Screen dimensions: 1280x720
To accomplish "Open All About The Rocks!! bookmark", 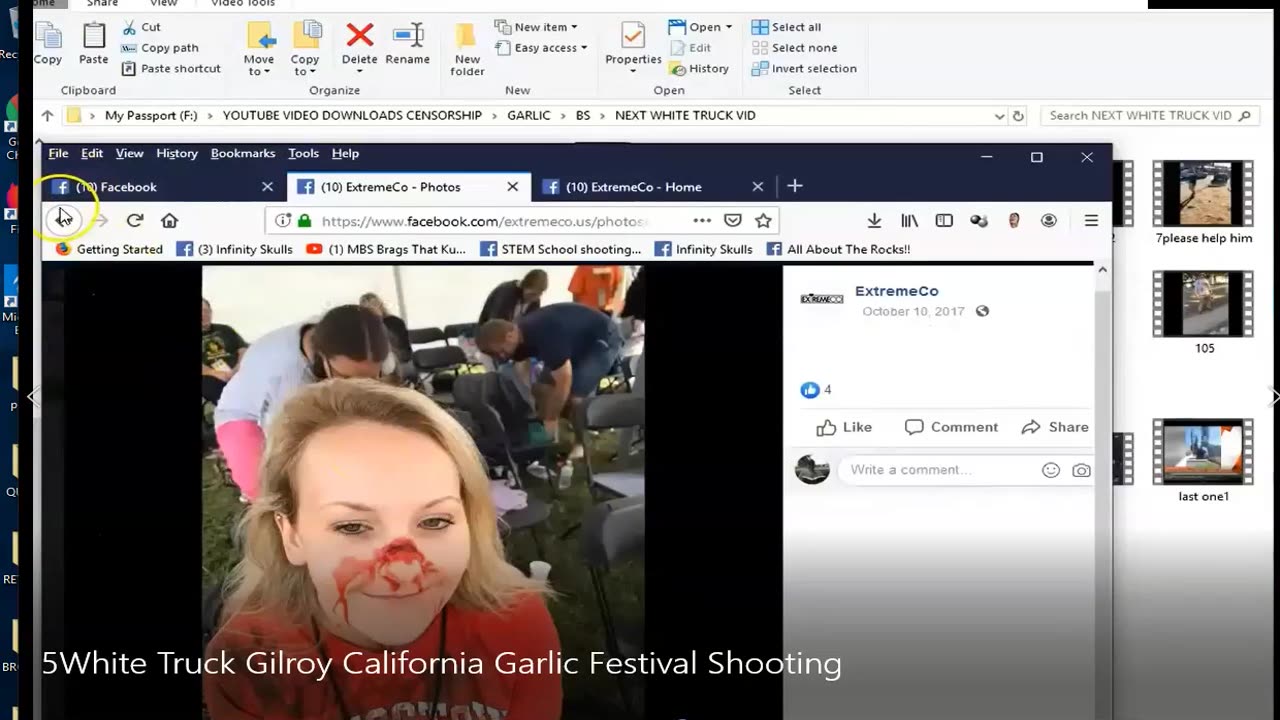I will point(838,249).
